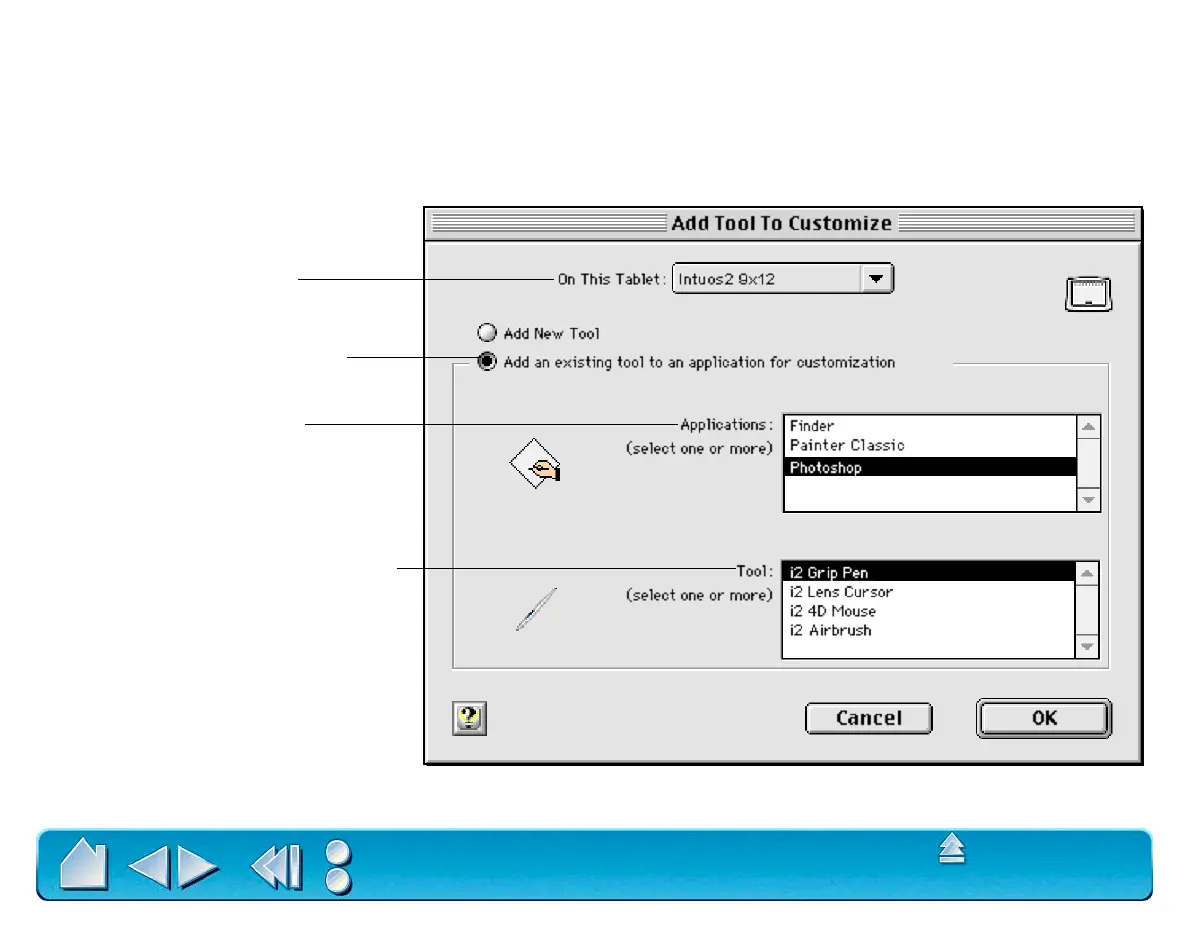Open the On This Tablet dropdown

pos(783,278)
